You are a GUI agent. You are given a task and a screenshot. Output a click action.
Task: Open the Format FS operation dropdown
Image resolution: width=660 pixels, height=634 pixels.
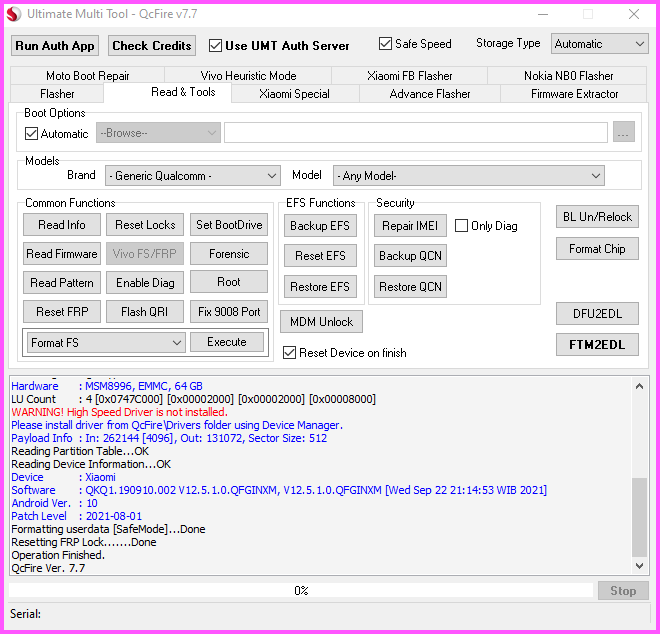coord(106,343)
